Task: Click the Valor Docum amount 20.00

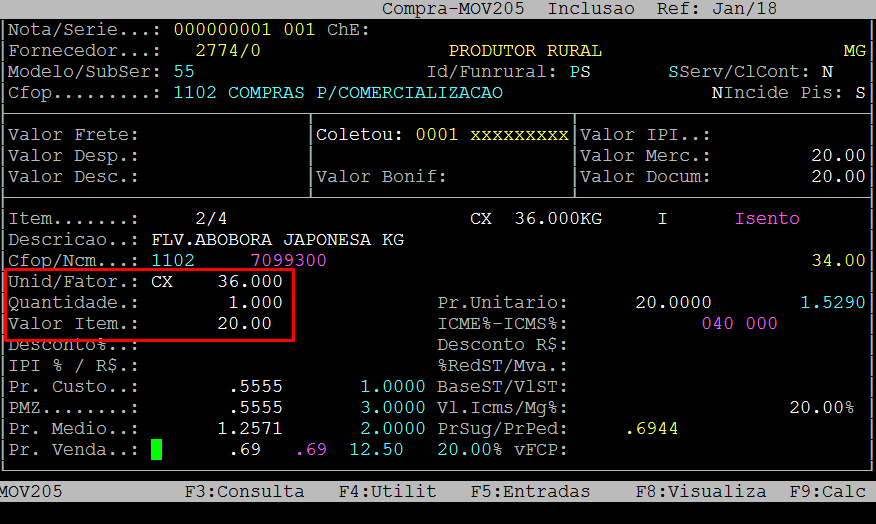Action: [x=838, y=177]
